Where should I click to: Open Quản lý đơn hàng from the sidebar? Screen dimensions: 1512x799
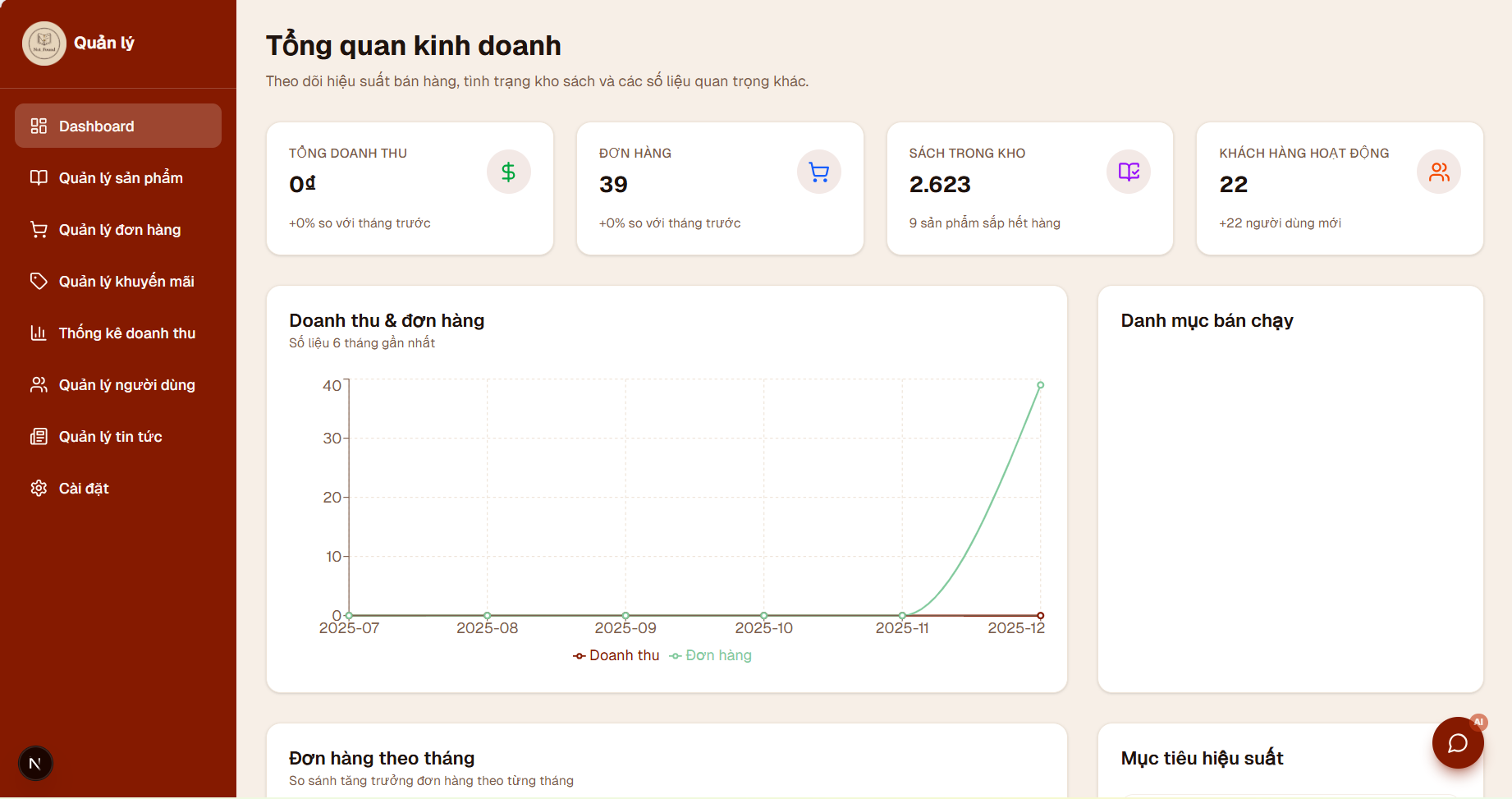(x=119, y=229)
